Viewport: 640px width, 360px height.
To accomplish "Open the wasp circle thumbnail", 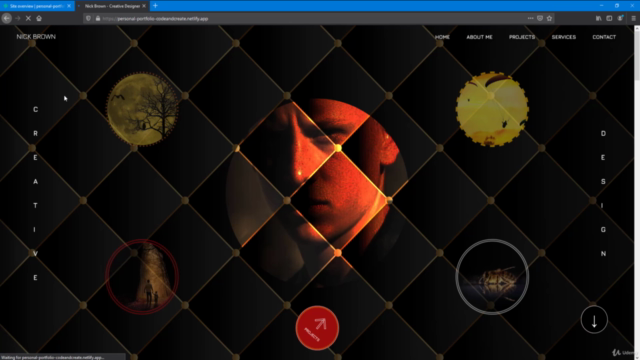I will (492, 277).
